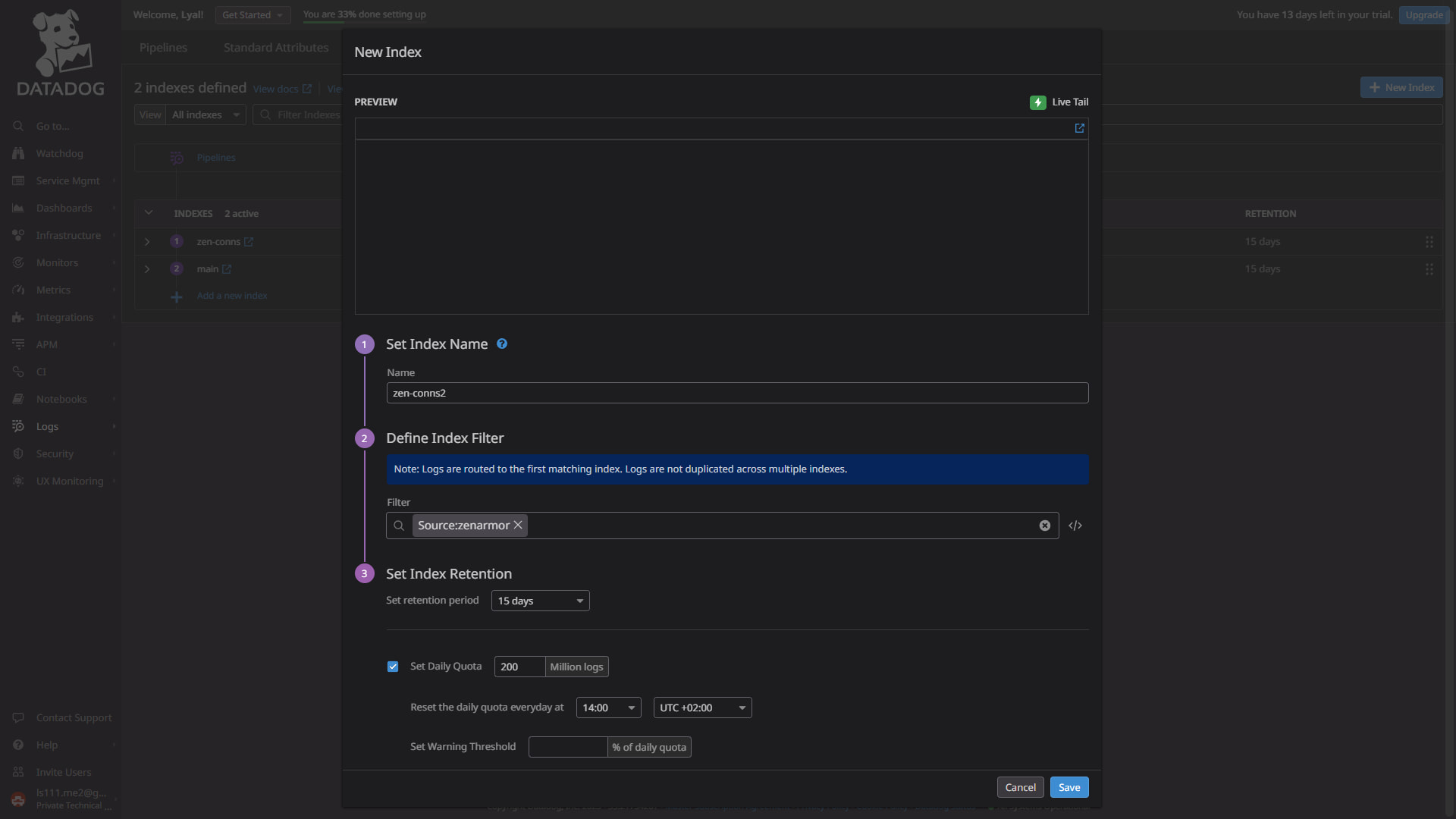Open the Monitors icon in sidebar
Viewport: 1456px width, 819px height.
pyautogui.click(x=18, y=262)
